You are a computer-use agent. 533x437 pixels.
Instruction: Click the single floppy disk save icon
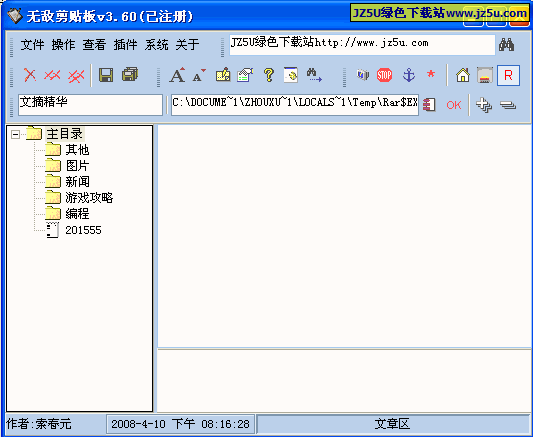(106, 75)
